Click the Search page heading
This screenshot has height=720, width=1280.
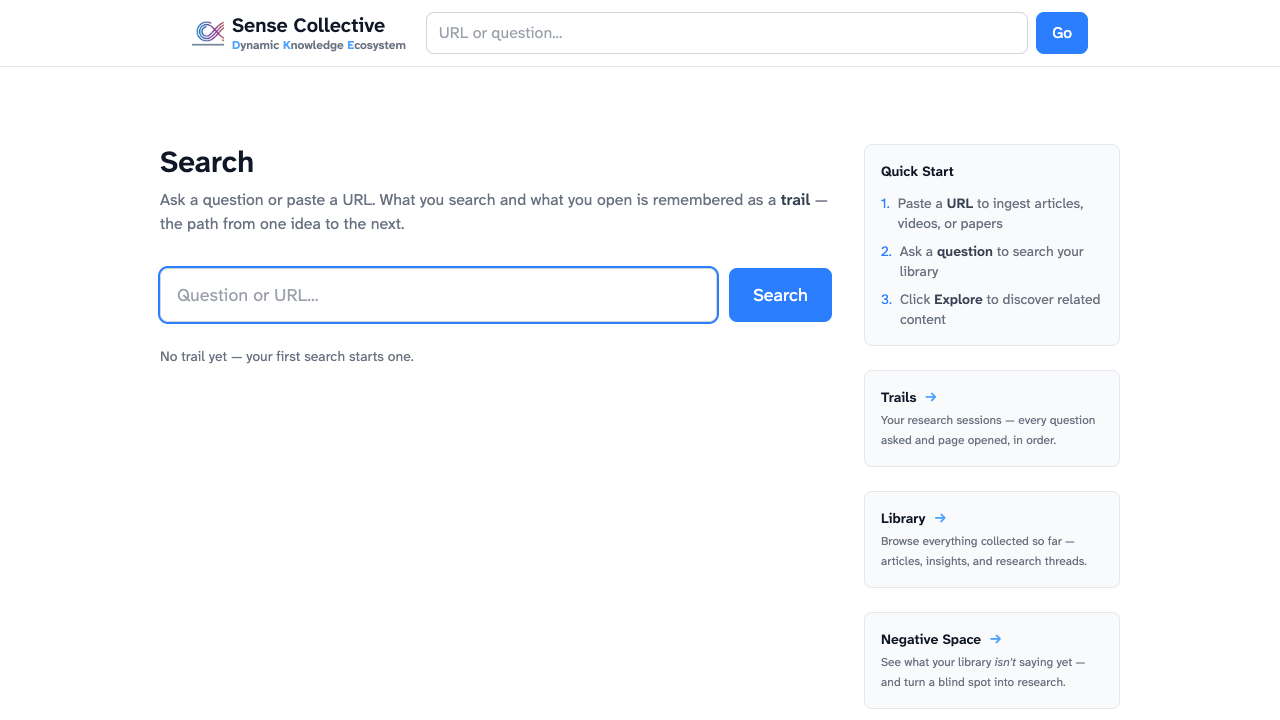(207, 162)
